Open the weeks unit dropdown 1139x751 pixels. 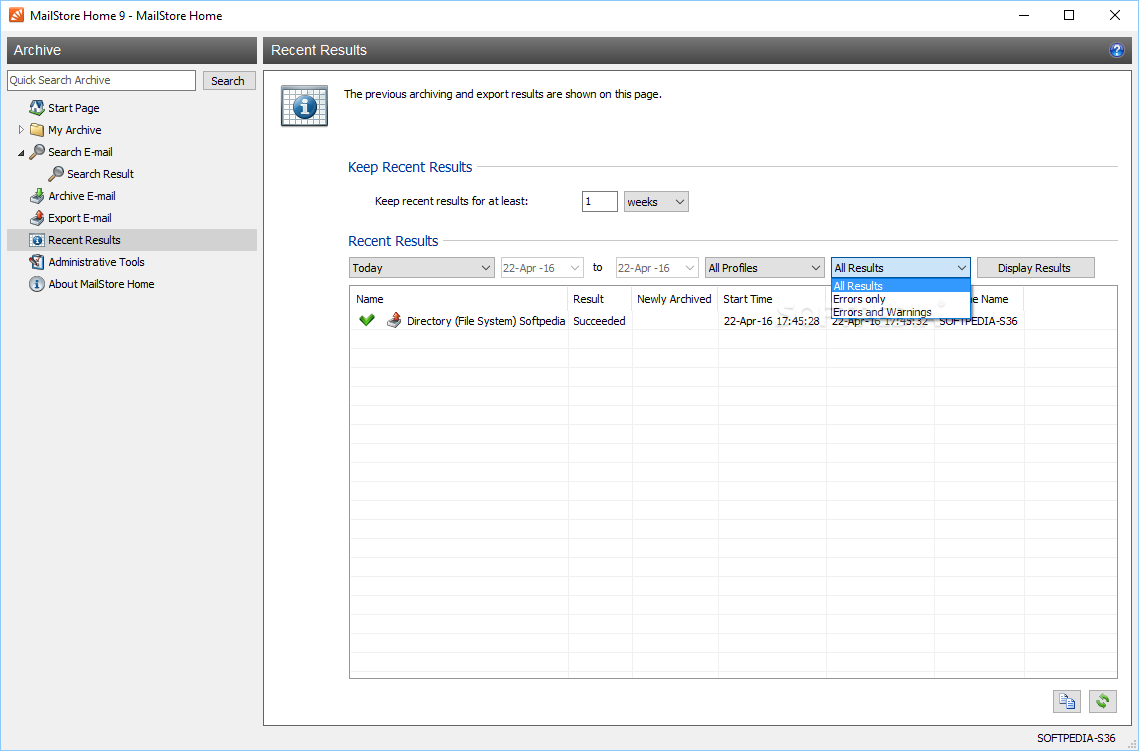[x=656, y=202]
